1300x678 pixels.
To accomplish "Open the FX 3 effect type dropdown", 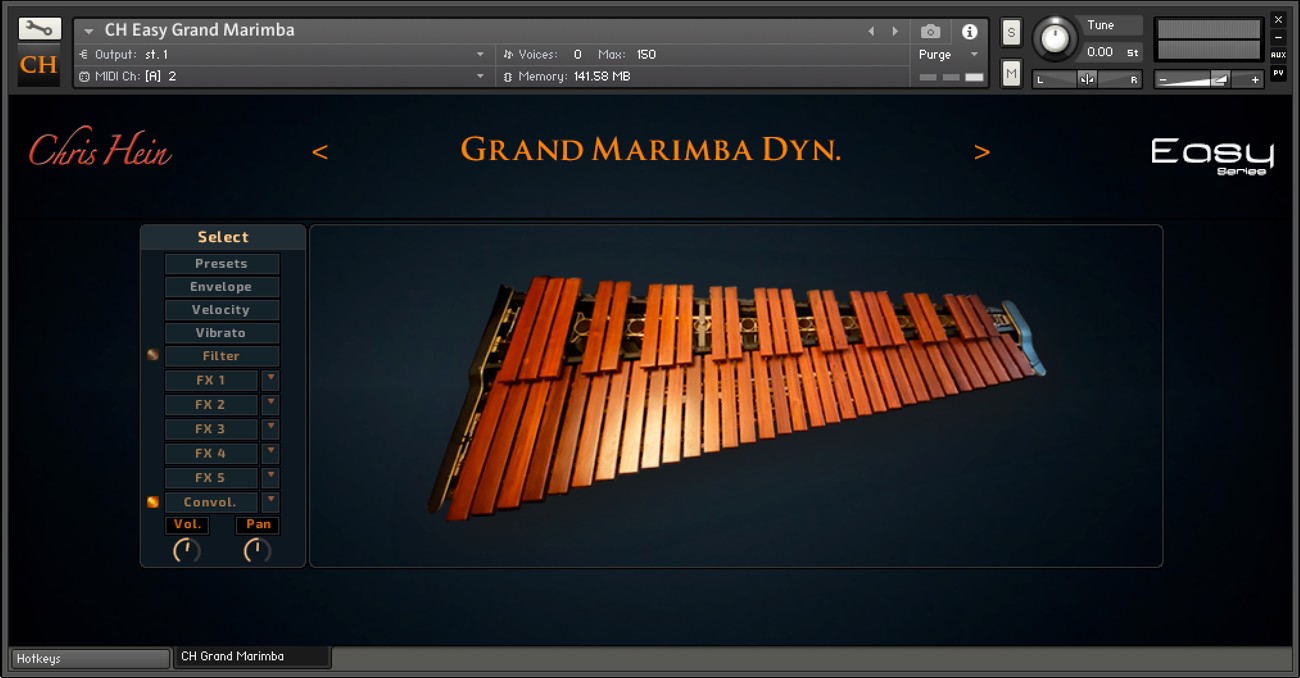I will [x=271, y=429].
